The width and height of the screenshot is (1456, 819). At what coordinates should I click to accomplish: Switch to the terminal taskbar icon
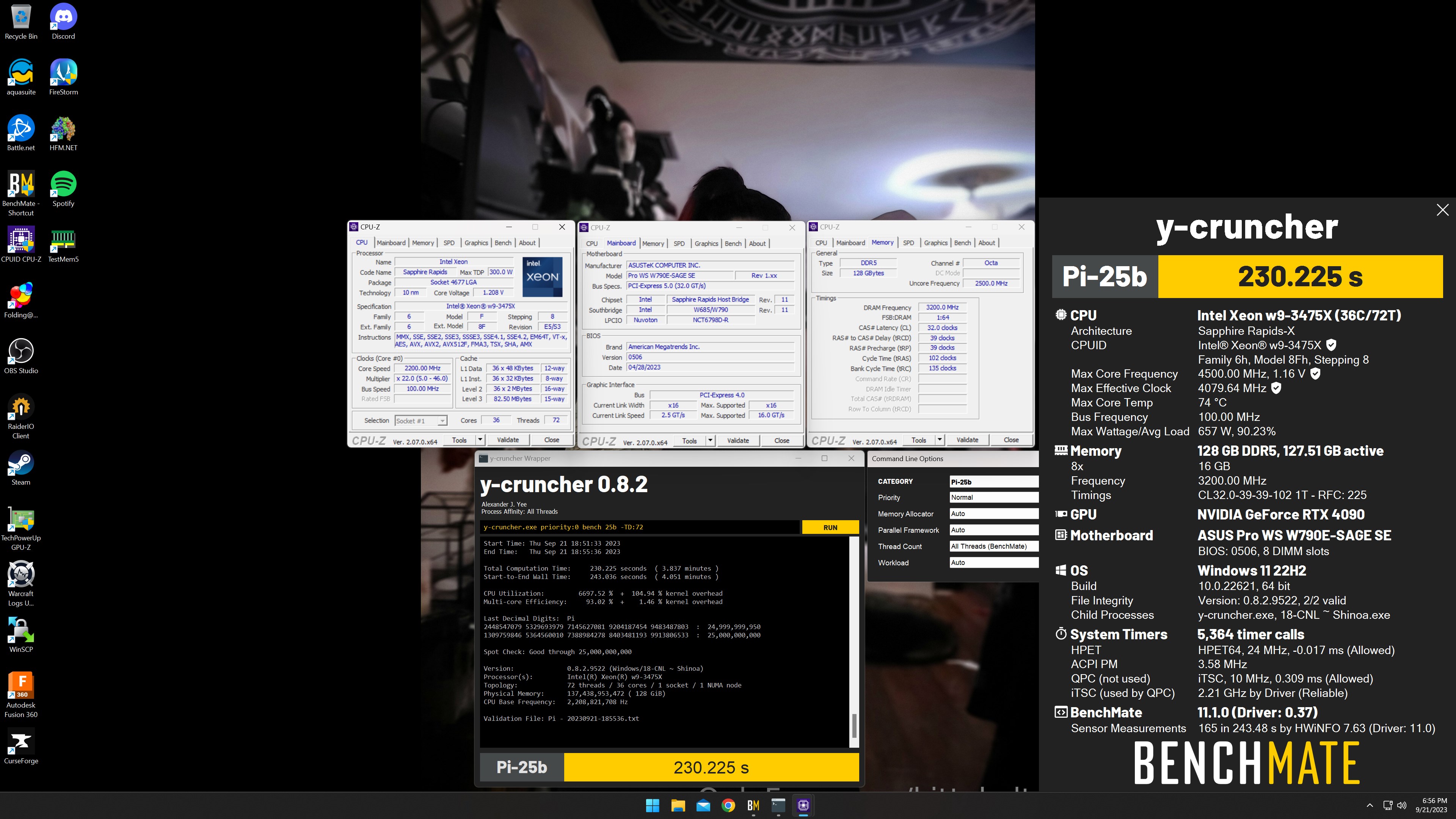778,805
